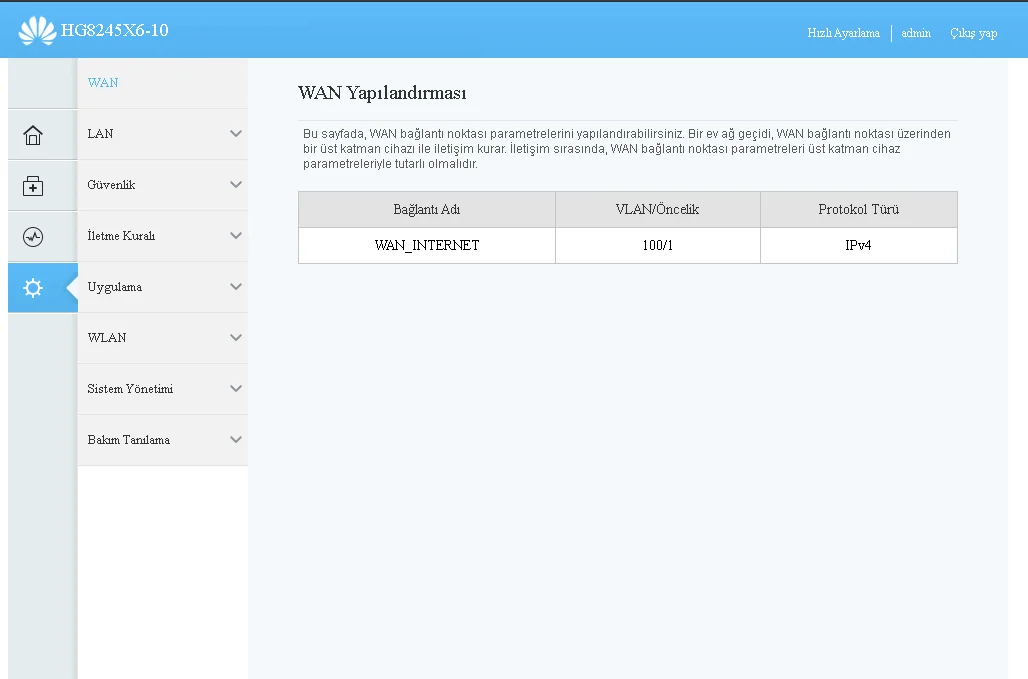
Task: Select the WAN_INTERNET connection row cell
Action: tap(427, 245)
